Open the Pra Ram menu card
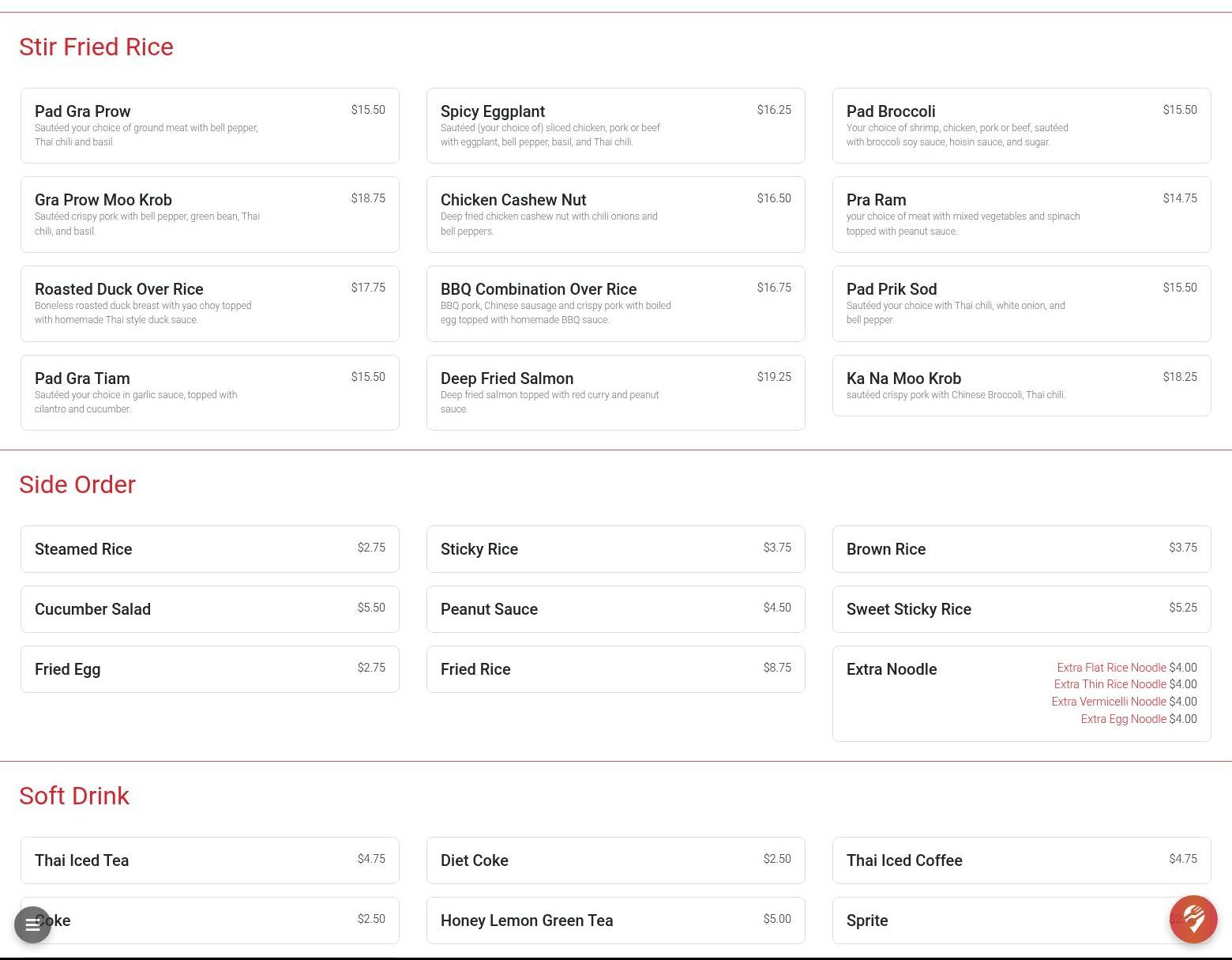Image resolution: width=1232 pixels, height=960 pixels. [x=1022, y=215]
